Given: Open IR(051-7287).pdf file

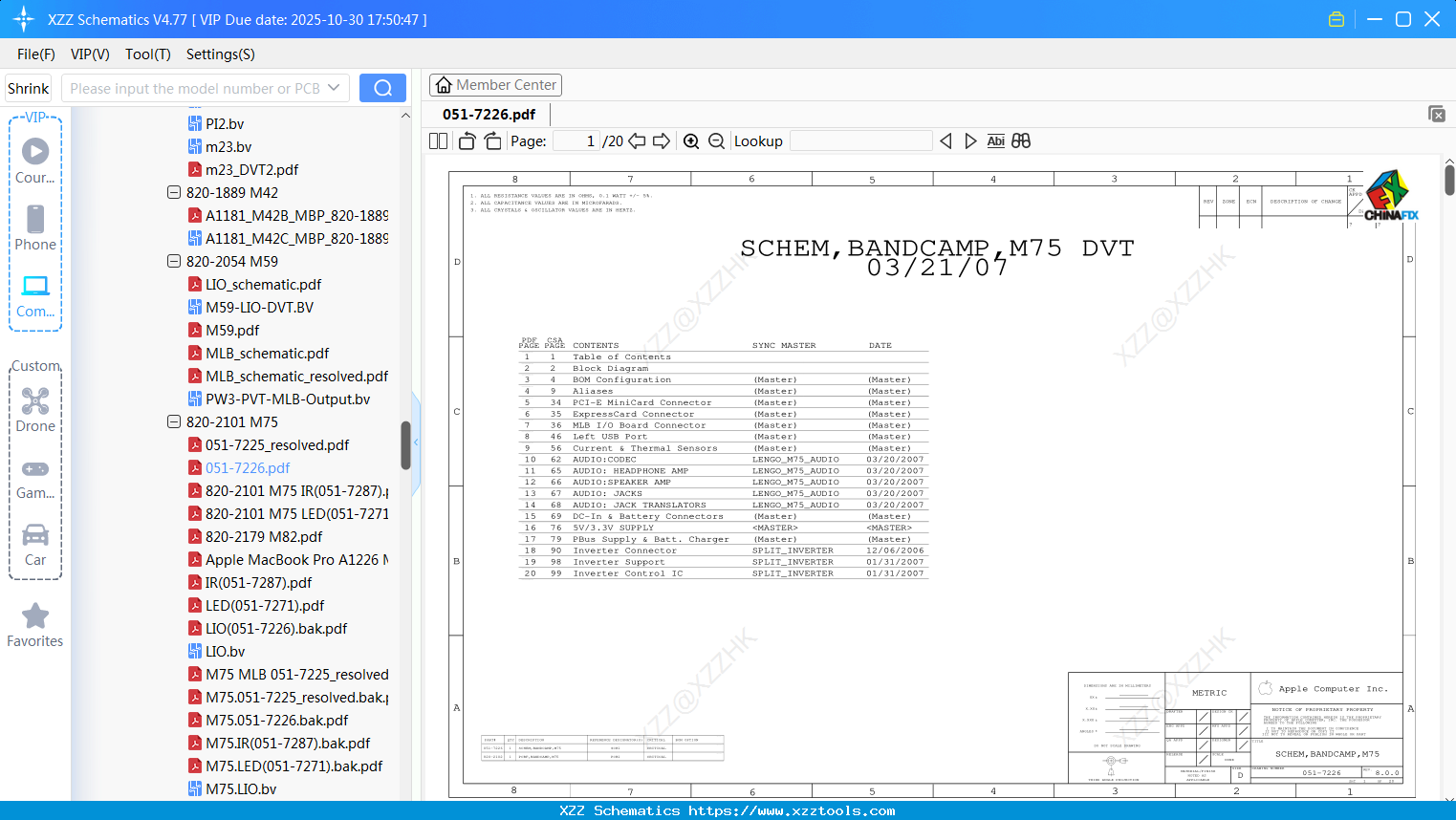Looking at the screenshot, I should [x=258, y=582].
